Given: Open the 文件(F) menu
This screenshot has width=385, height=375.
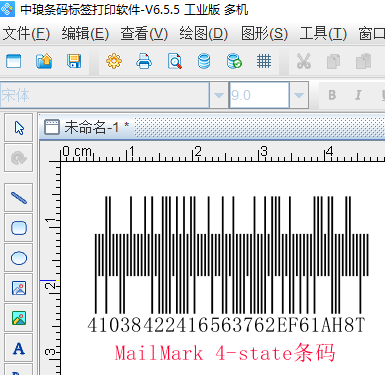Looking at the screenshot, I should pyautogui.click(x=26, y=34).
